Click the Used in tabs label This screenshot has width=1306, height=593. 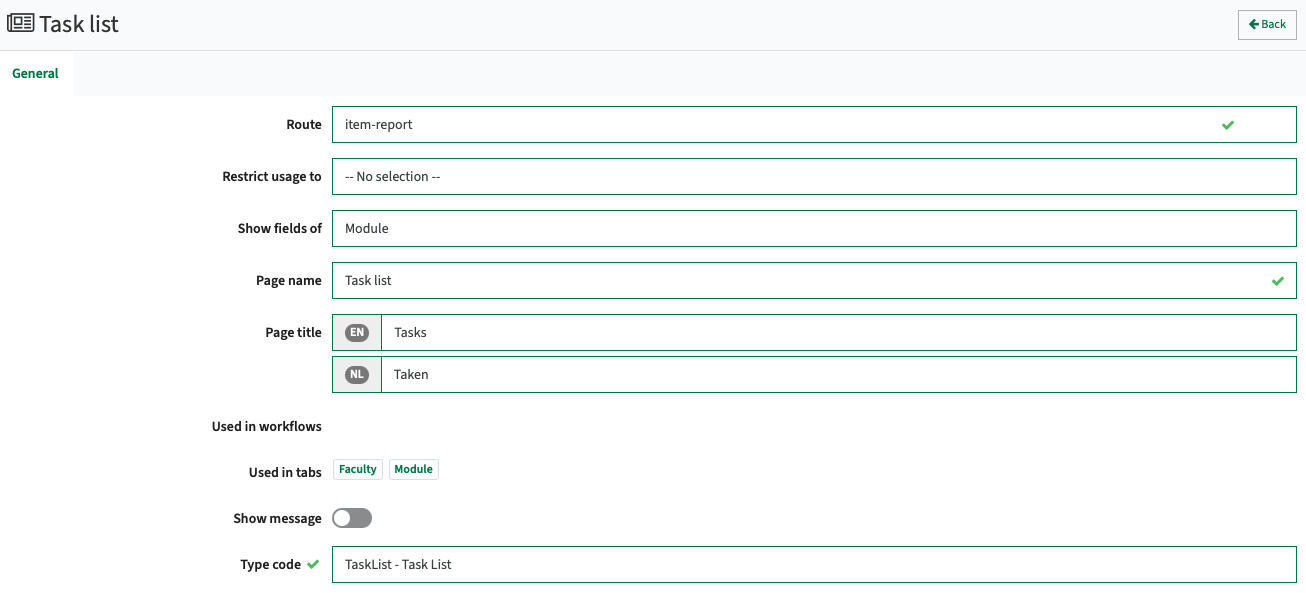tap(285, 472)
